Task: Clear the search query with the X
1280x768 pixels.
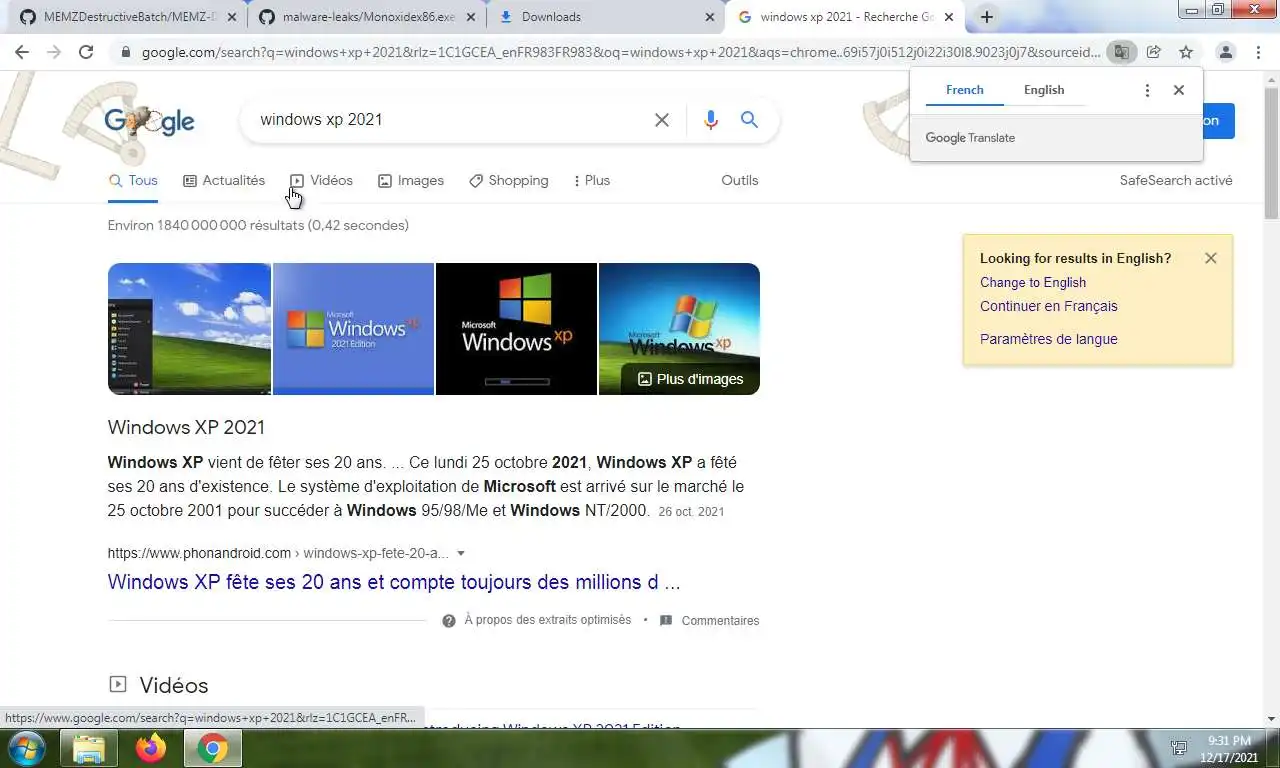Action: pyautogui.click(x=662, y=120)
